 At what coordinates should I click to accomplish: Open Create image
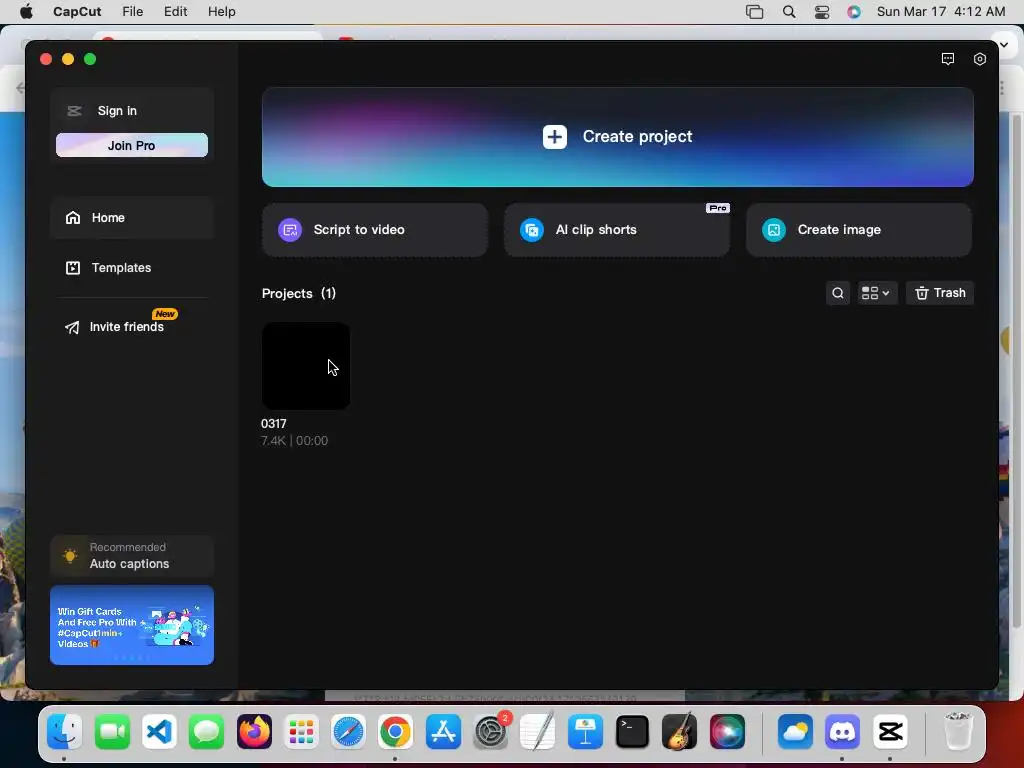point(858,230)
